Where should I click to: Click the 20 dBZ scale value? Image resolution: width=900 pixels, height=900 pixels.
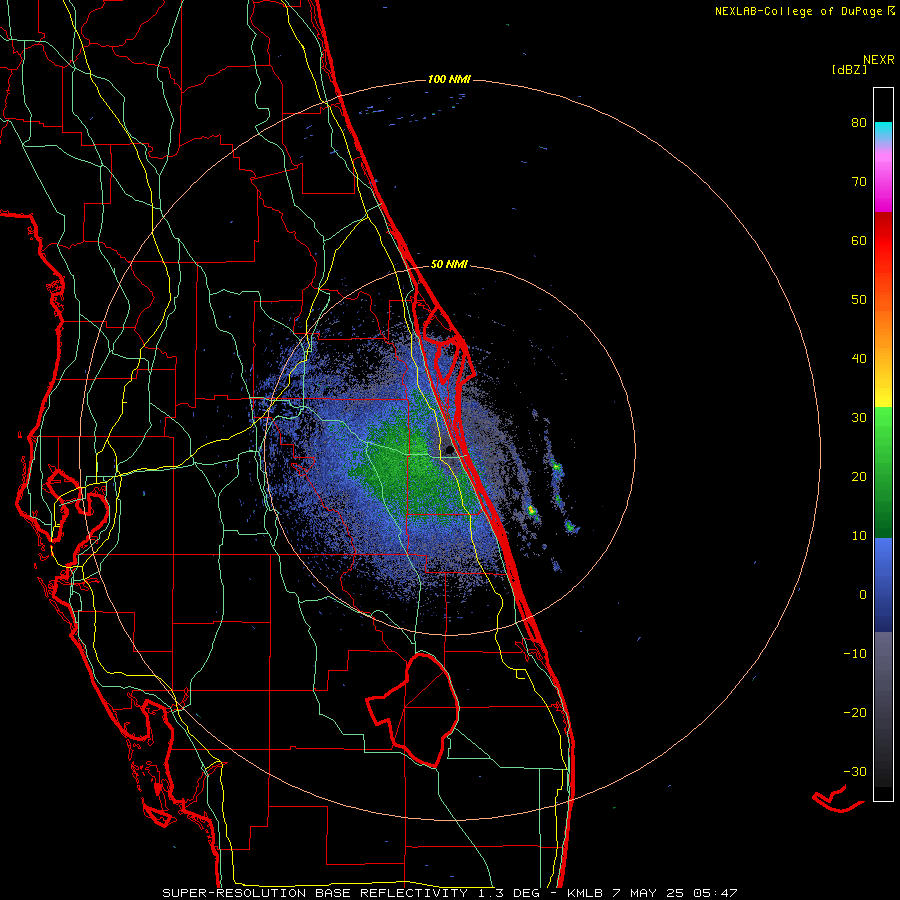click(859, 476)
